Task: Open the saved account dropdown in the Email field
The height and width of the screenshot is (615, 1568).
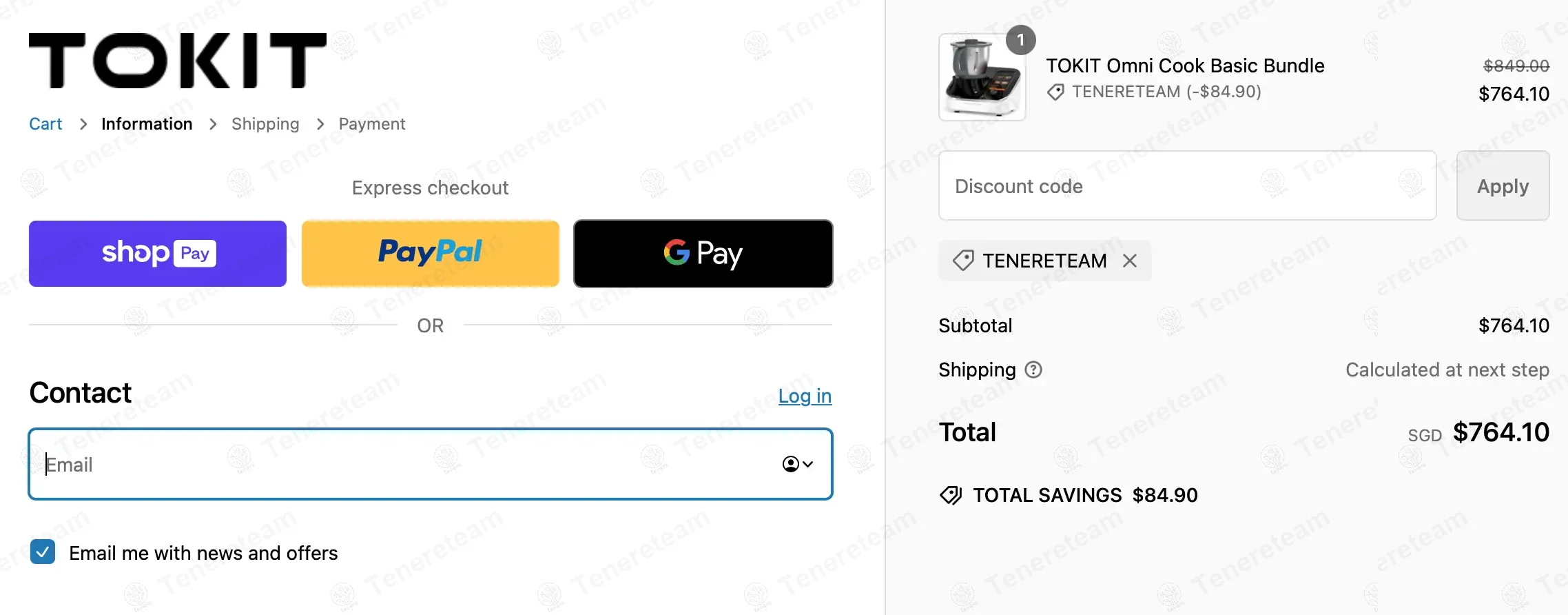Action: click(x=798, y=464)
